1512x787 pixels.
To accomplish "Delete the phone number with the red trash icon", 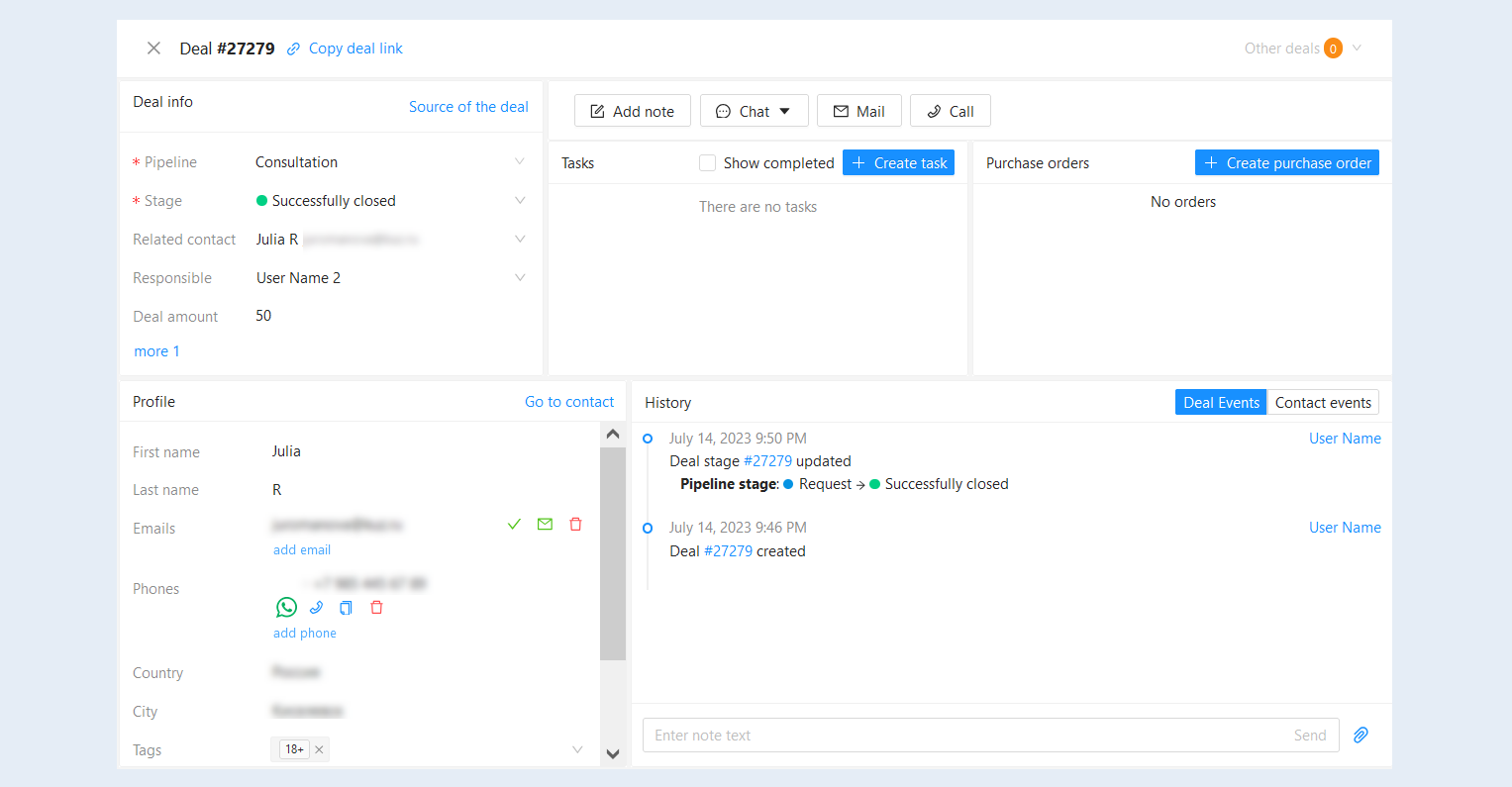I will coord(376,608).
